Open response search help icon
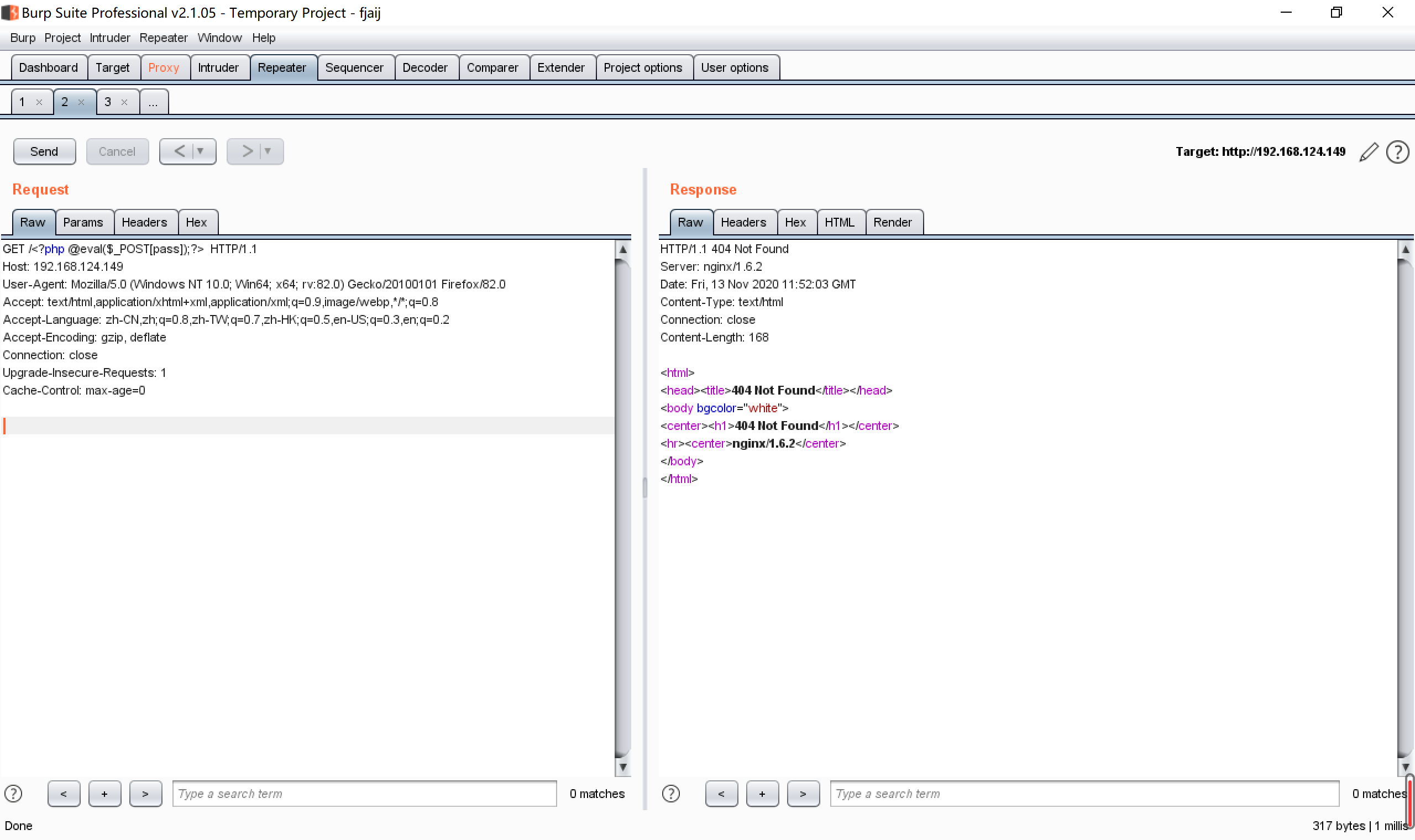Viewport: 1415px width, 840px height. [670, 794]
